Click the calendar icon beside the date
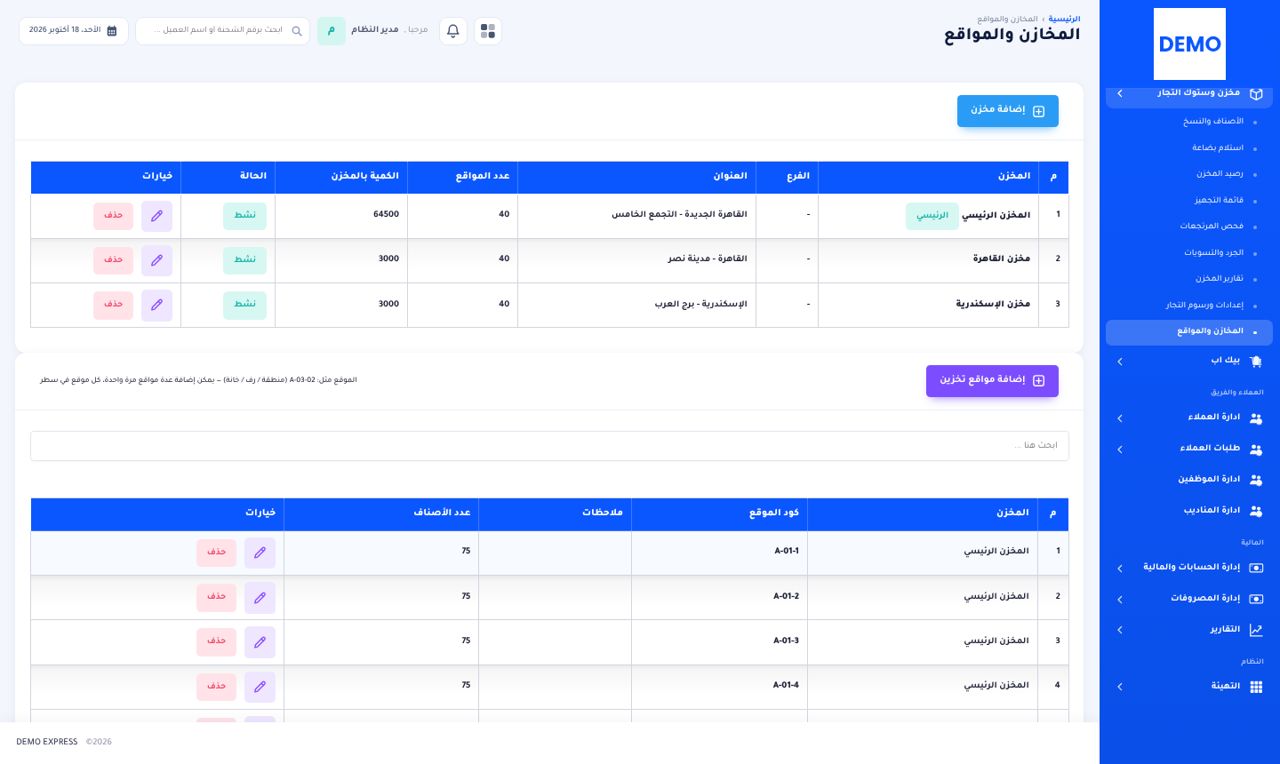This screenshot has height=764, width=1280. 112,31
